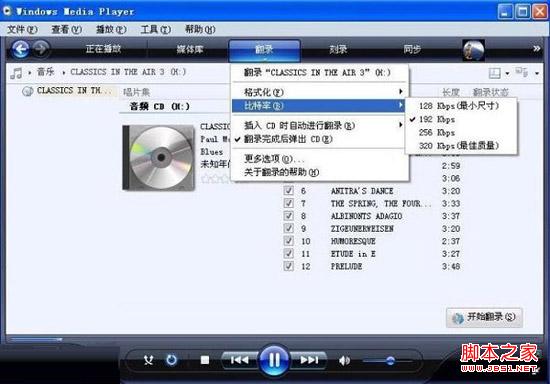Open the view options icon
550x384 pixels.
(522, 72)
